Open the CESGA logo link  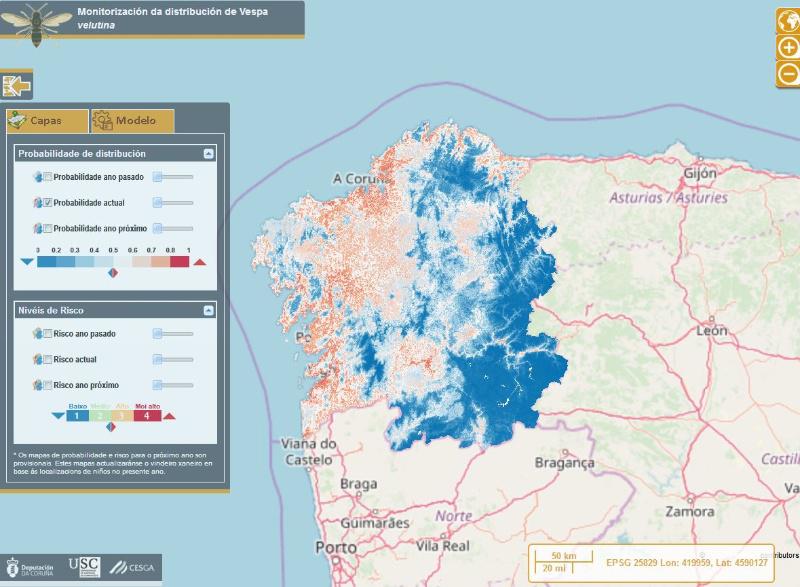pyautogui.click(x=132, y=568)
